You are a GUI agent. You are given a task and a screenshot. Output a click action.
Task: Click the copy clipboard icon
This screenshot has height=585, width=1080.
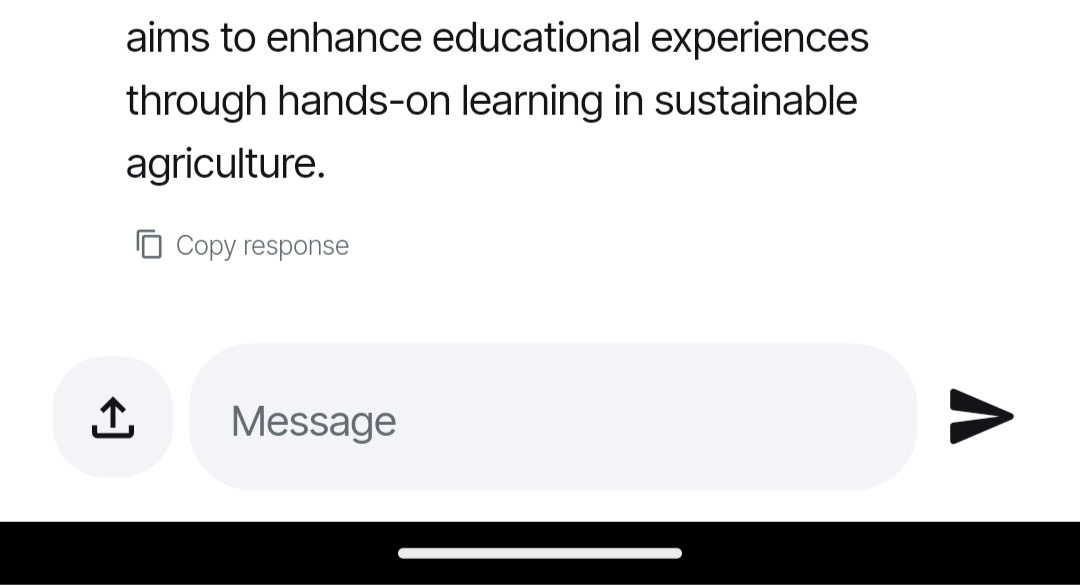pyautogui.click(x=149, y=244)
